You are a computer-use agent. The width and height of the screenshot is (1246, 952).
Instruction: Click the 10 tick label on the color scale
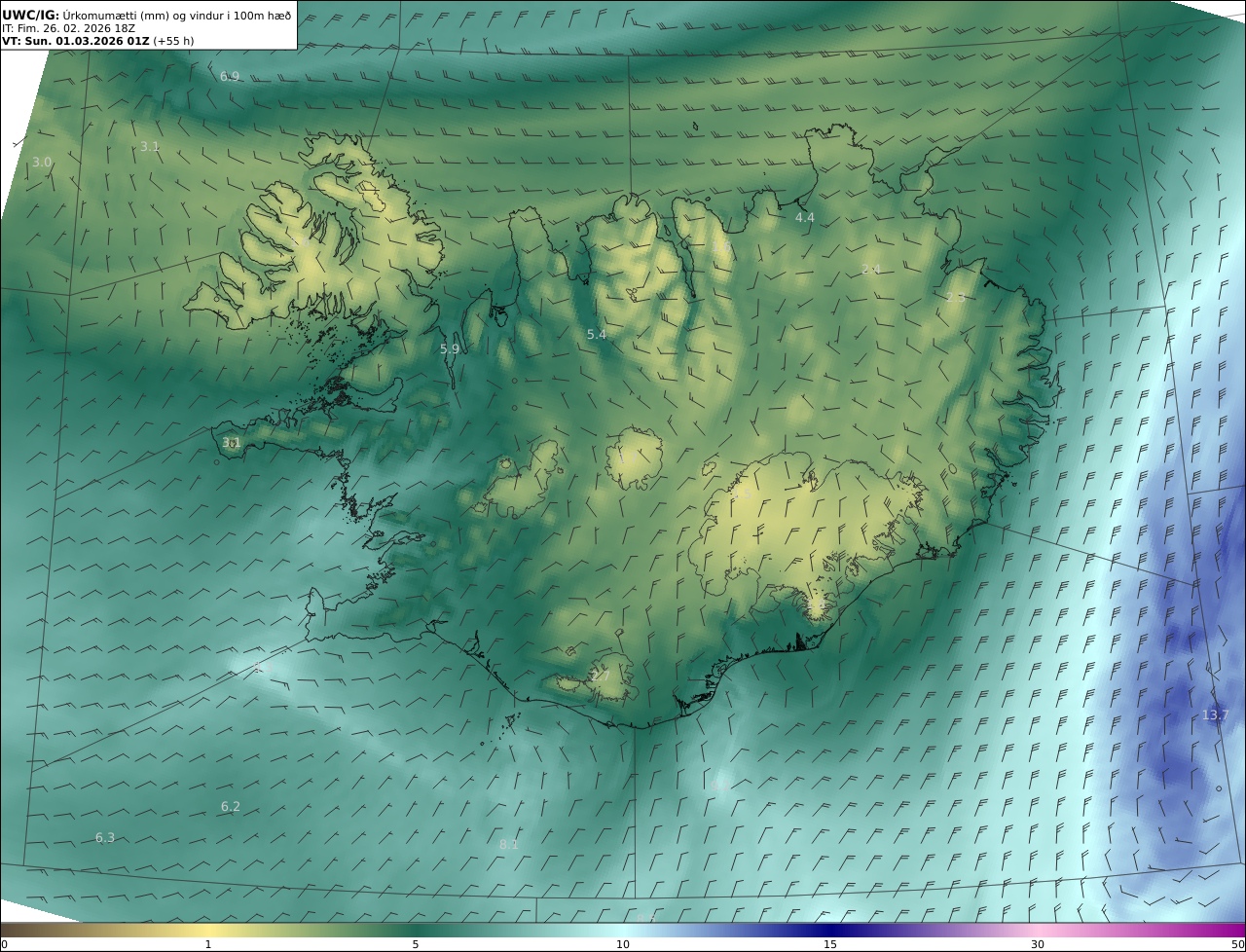(623, 944)
